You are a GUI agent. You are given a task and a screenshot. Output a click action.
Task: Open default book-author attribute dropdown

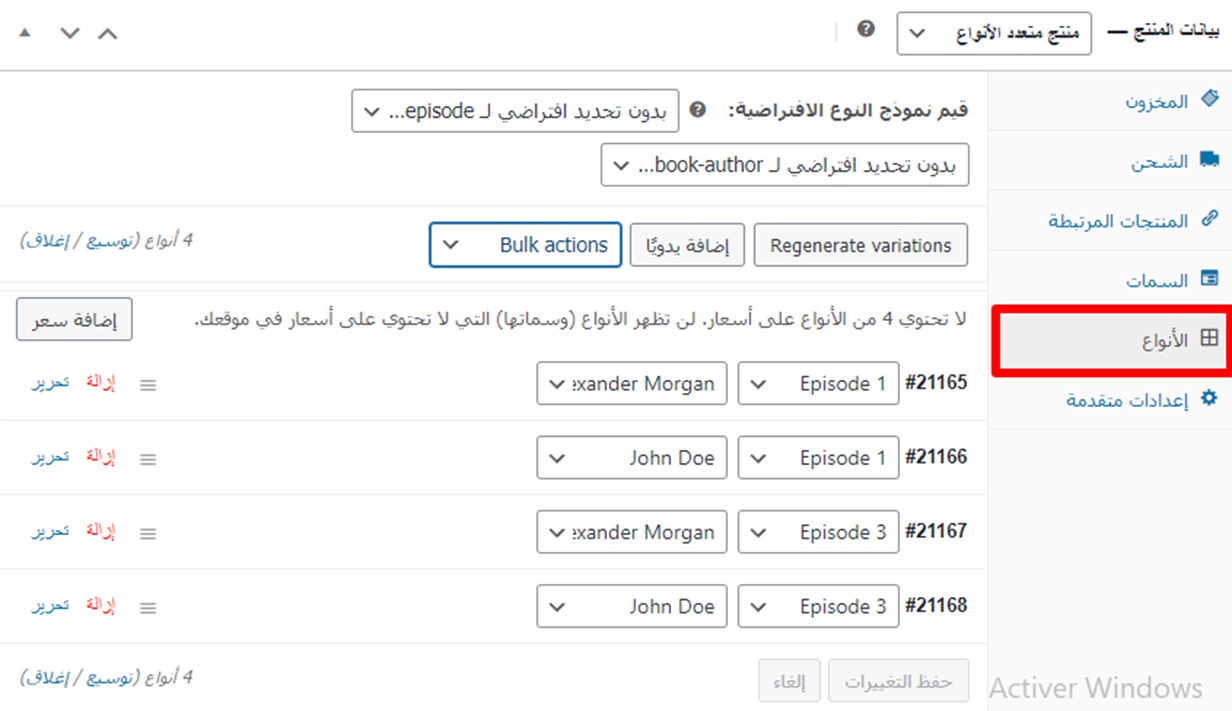tap(784, 165)
